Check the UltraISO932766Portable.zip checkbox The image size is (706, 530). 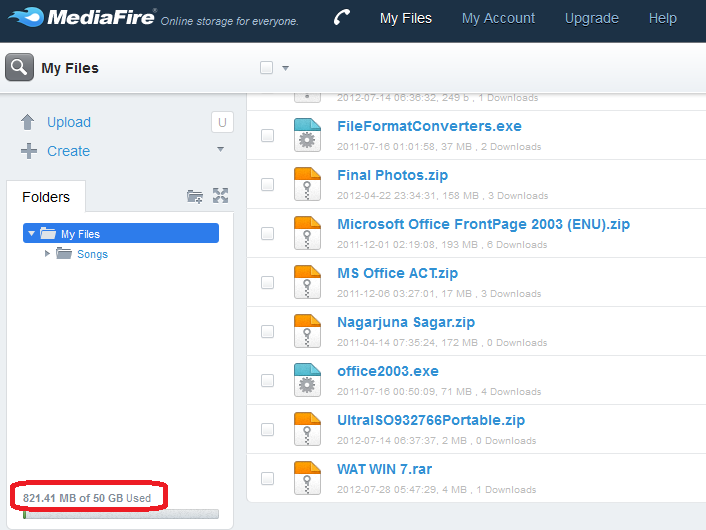click(267, 430)
